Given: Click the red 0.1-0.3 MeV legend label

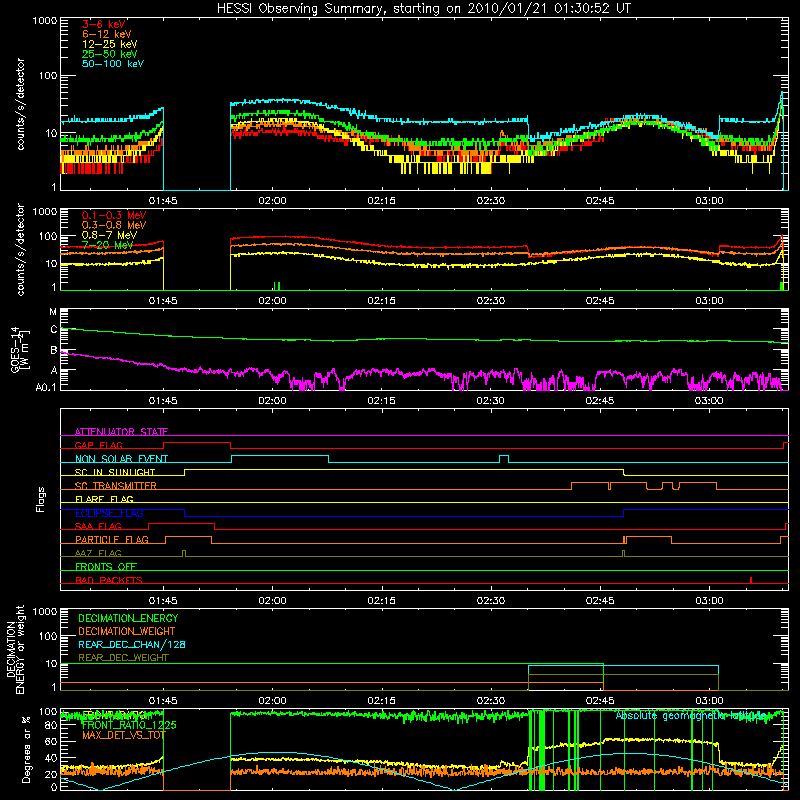Looking at the screenshot, I should coord(114,215).
